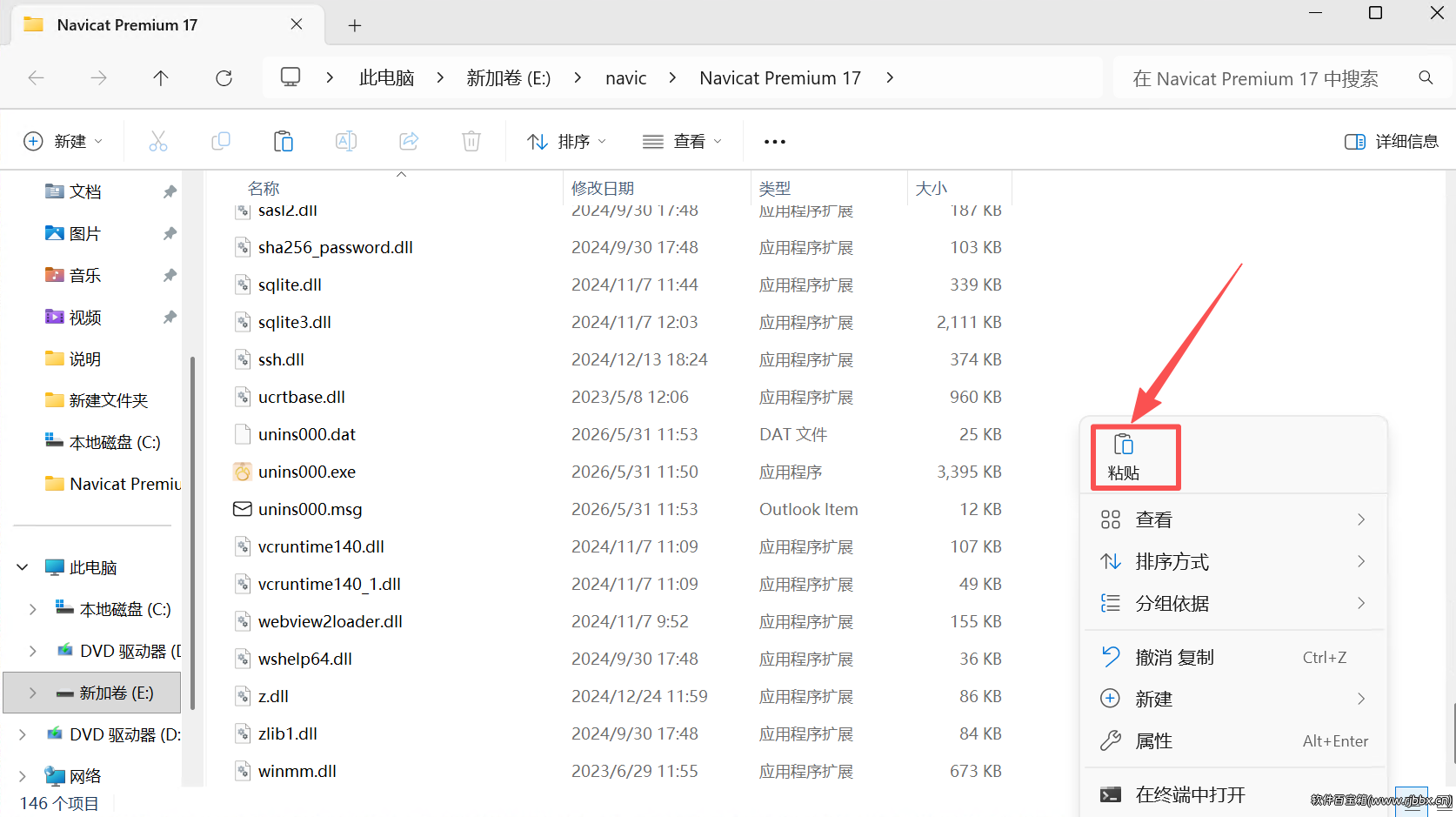Unpin 音乐 using its pin icon
1456x817 pixels.
tap(170, 275)
